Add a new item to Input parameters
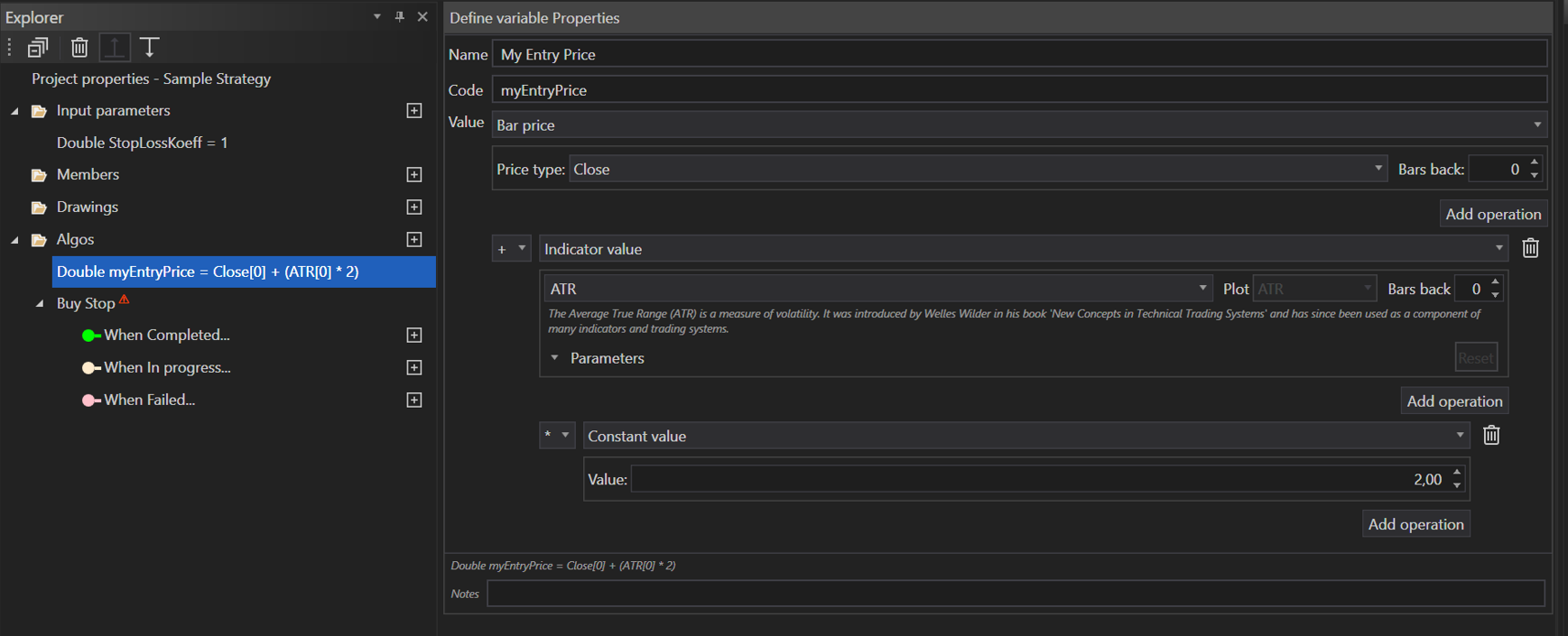The height and width of the screenshot is (636, 1568). pyautogui.click(x=414, y=111)
